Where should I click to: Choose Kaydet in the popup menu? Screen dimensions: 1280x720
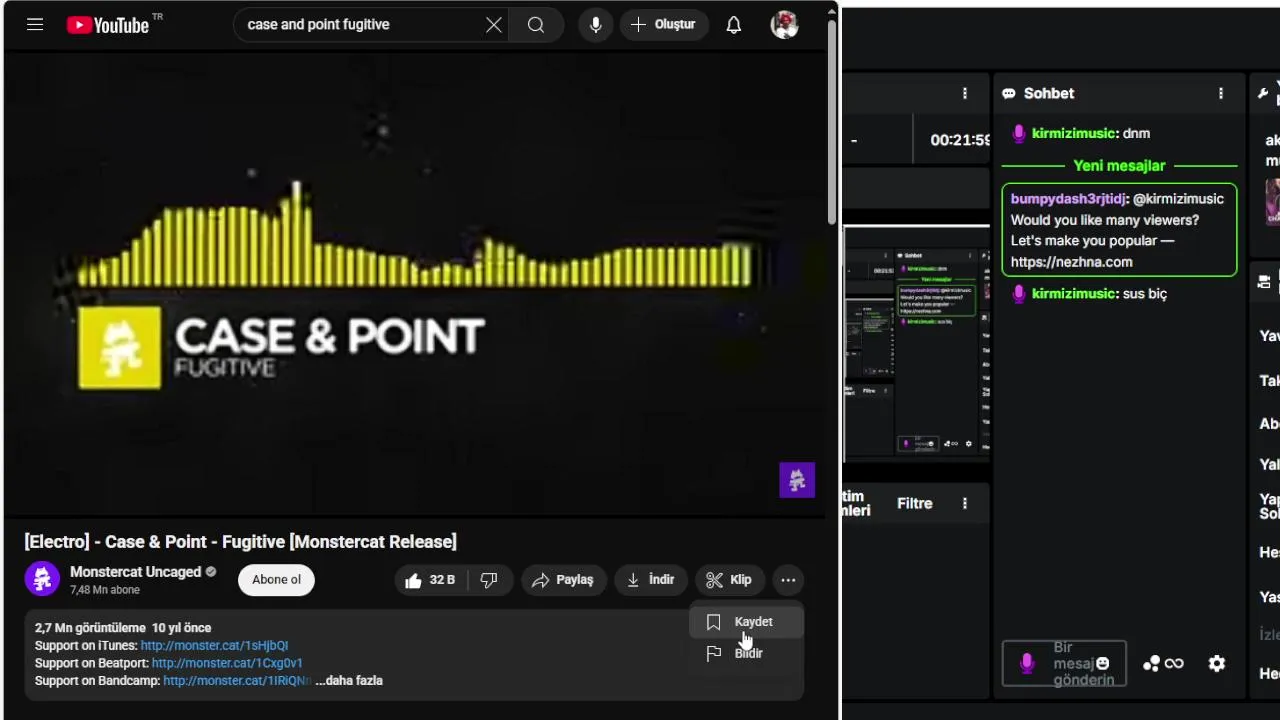pos(746,622)
